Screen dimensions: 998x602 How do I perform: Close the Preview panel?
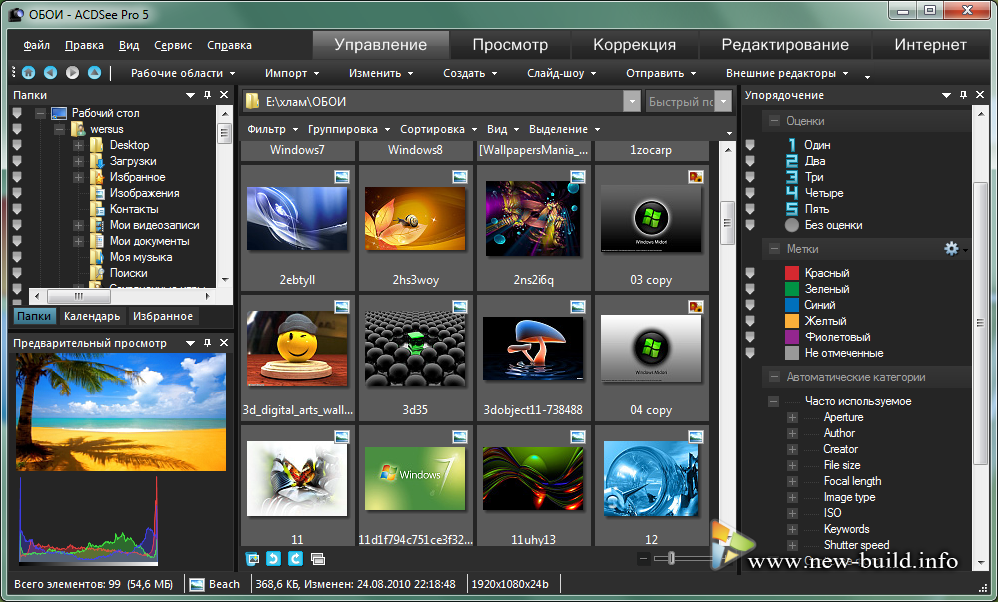(x=224, y=343)
